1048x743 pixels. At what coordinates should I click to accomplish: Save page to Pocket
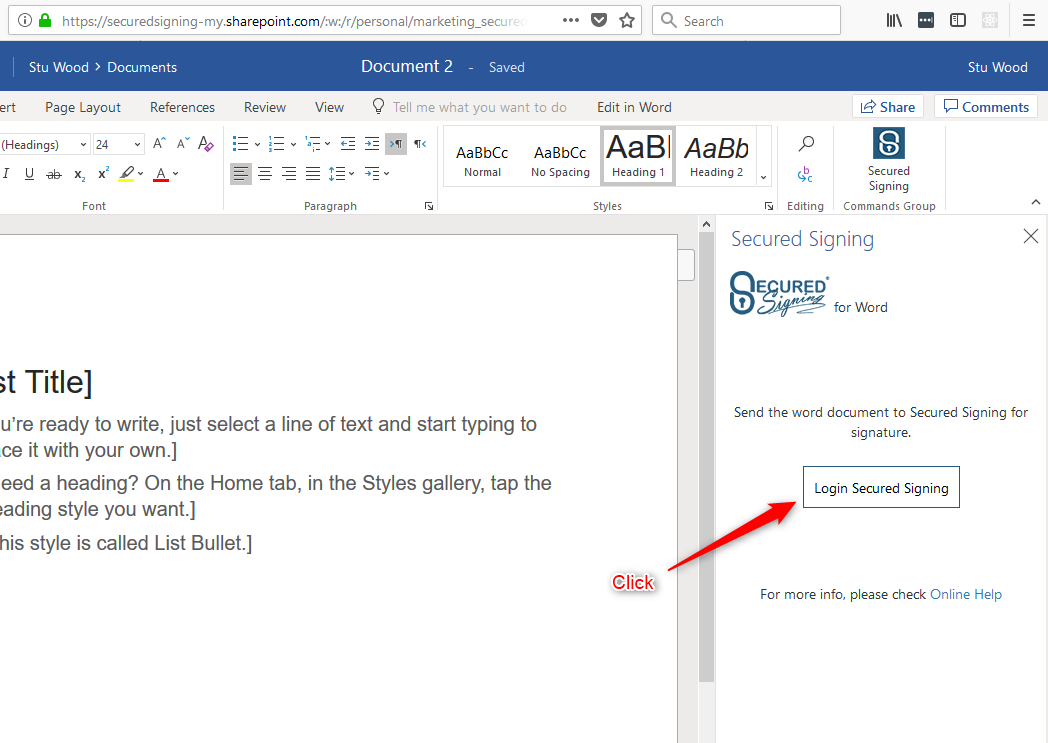[x=599, y=21]
